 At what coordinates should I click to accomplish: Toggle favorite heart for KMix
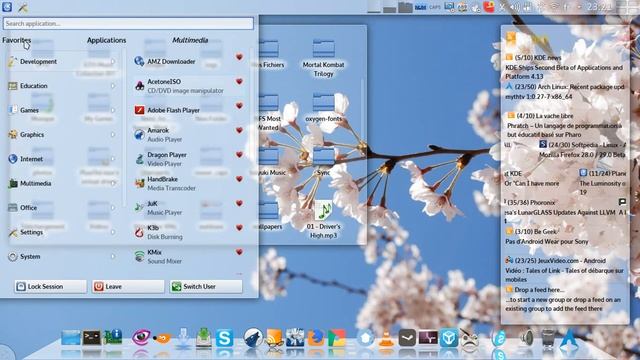[240, 252]
